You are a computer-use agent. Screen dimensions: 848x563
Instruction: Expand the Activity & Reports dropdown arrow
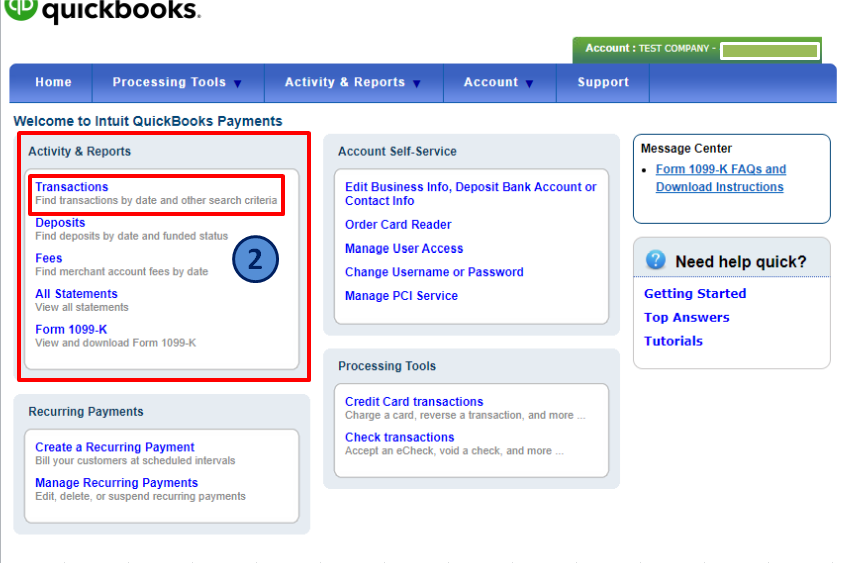tap(416, 83)
